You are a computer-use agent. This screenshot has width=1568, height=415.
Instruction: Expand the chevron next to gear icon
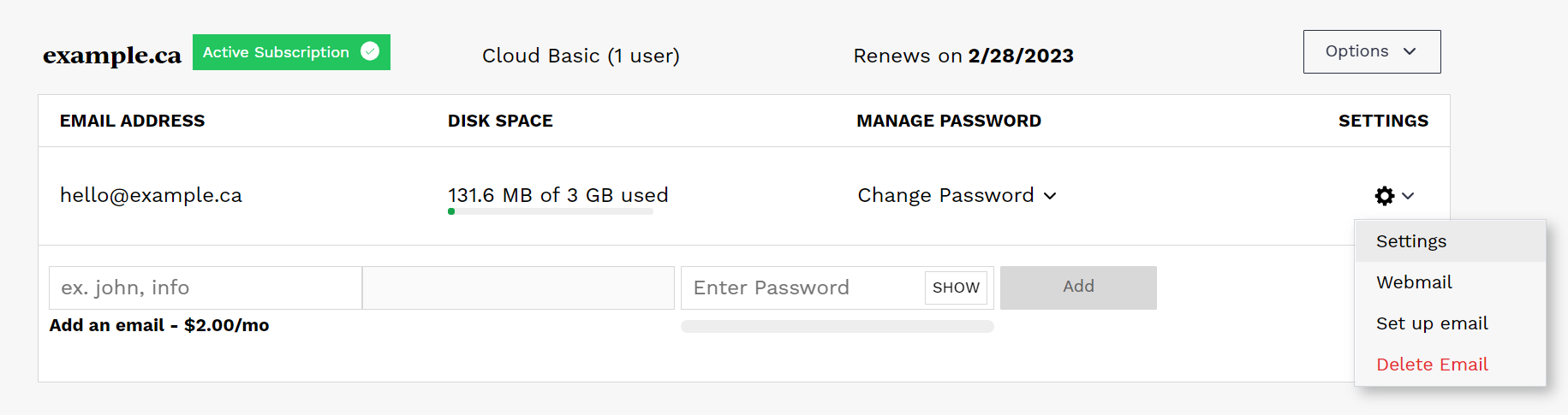tap(1408, 196)
